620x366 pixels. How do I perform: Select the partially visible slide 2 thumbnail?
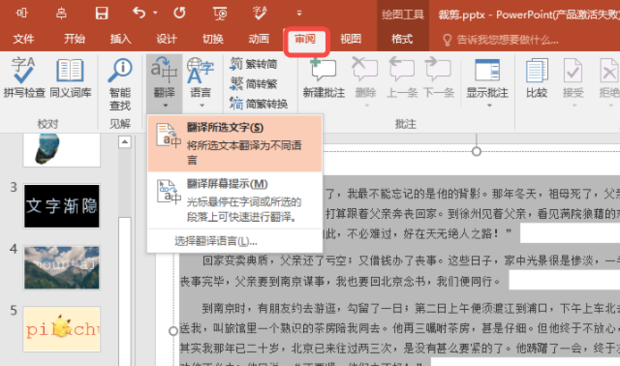pyautogui.click(x=62, y=149)
